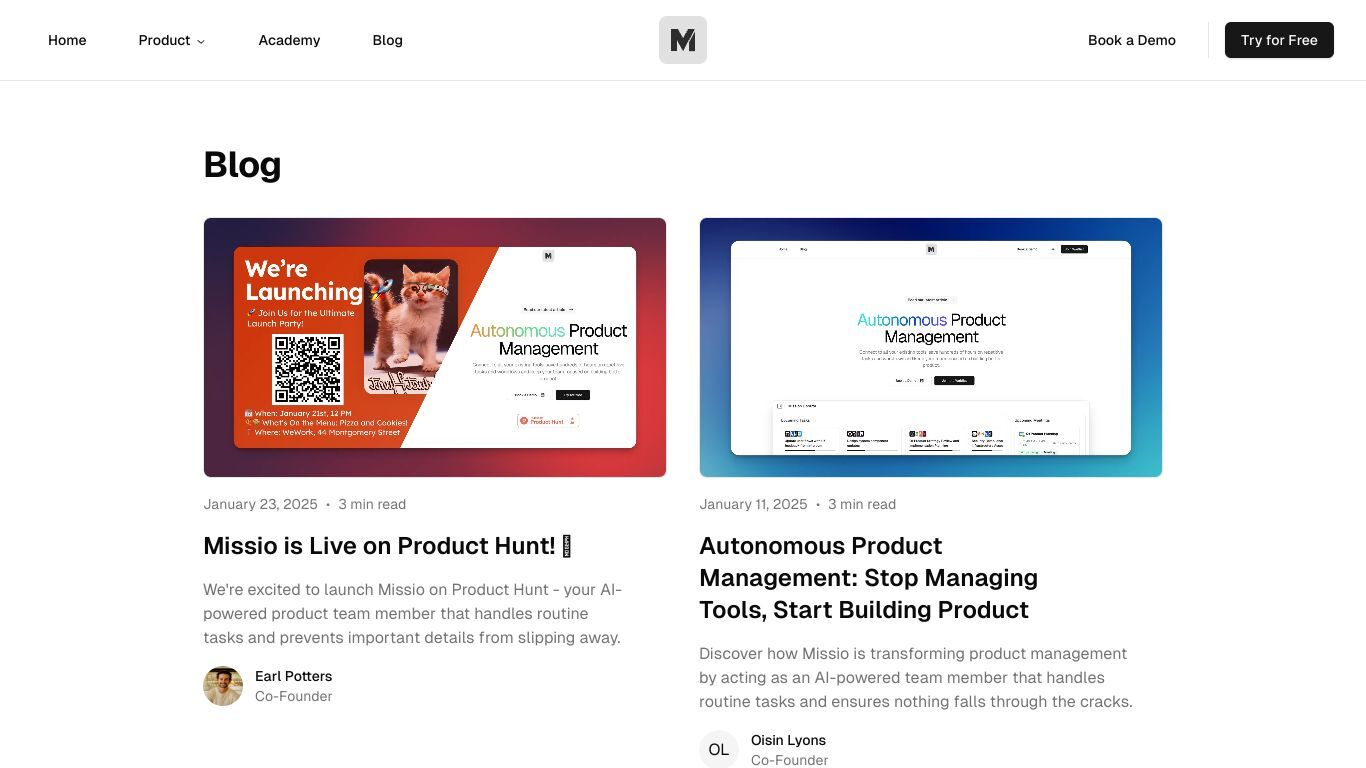This screenshot has width=1366, height=768.
Task: Click the date January 23, 2025
Action: [x=260, y=504]
